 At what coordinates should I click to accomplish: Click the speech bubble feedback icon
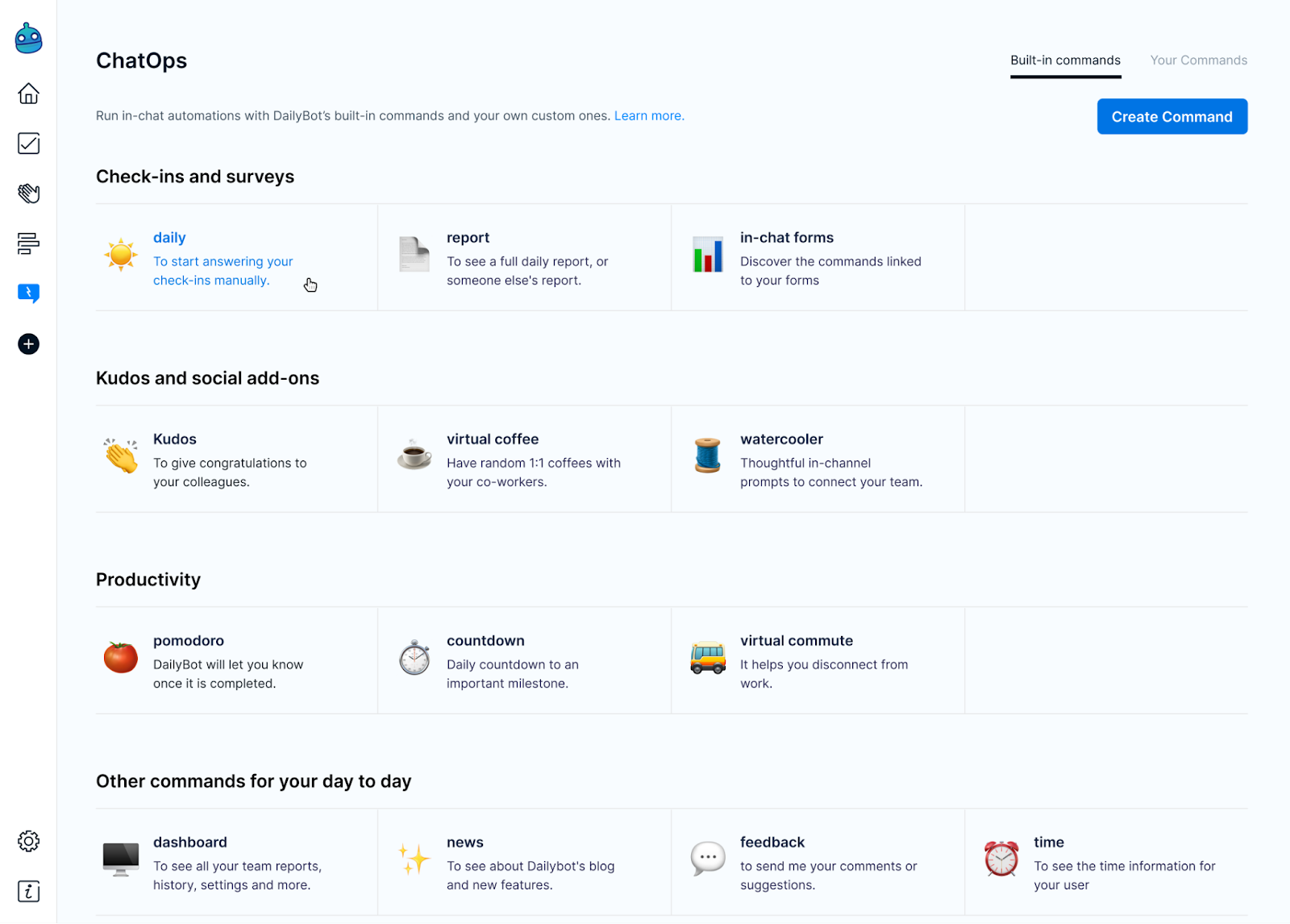[708, 859]
